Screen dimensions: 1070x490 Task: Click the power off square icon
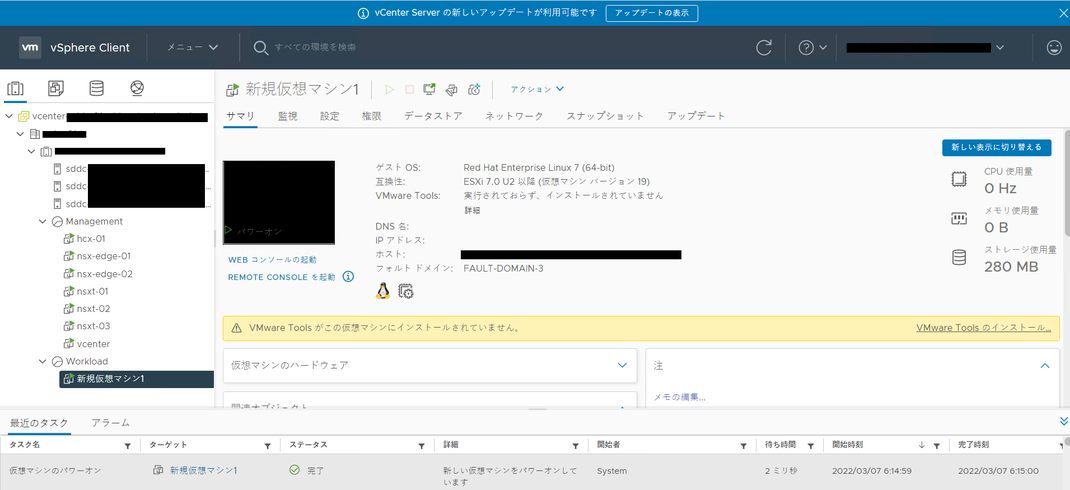click(409, 89)
